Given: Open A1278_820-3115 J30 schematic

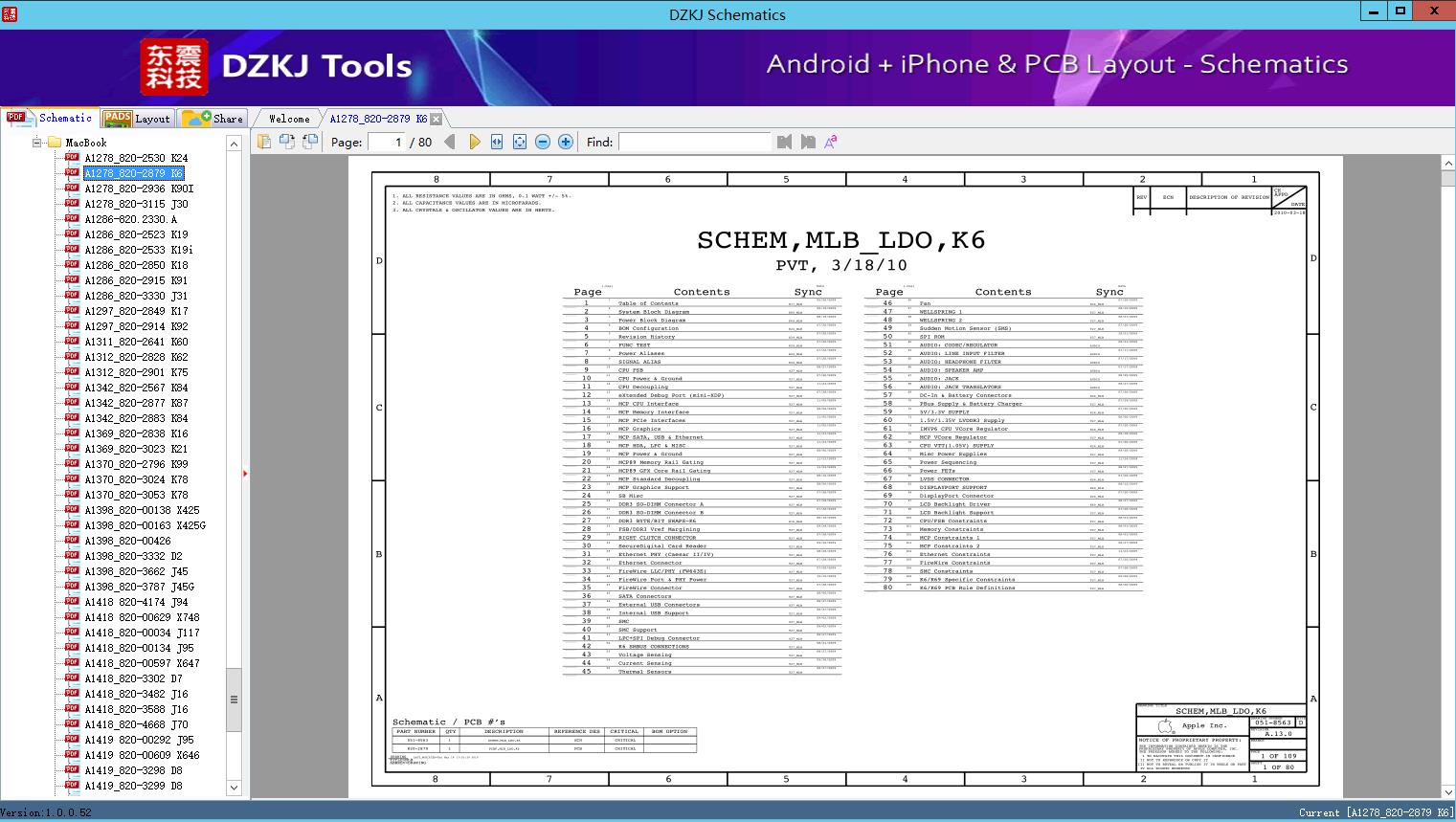Looking at the screenshot, I should tap(136, 204).
